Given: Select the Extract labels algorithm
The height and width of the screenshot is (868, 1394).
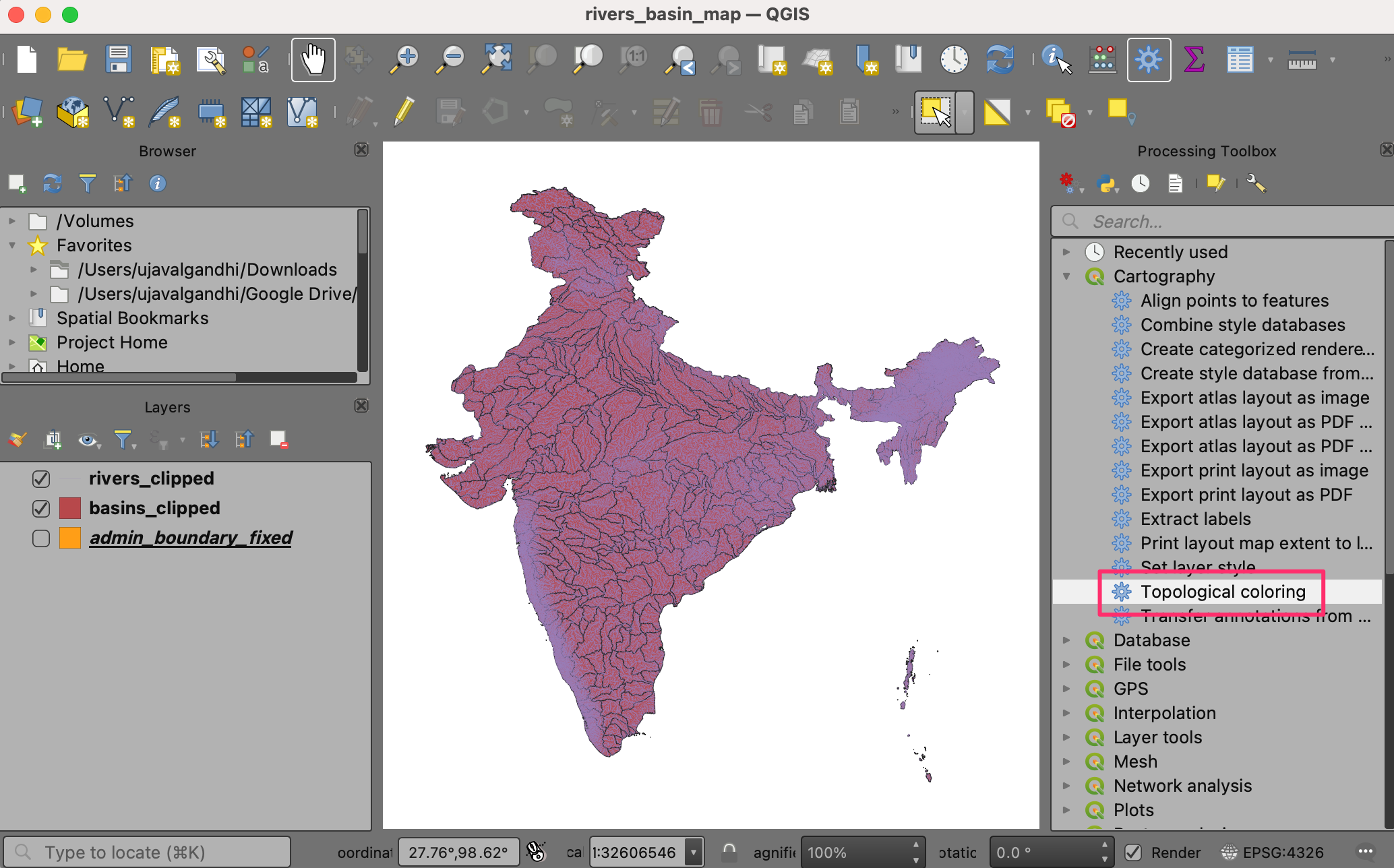Looking at the screenshot, I should pyautogui.click(x=1195, y=519).
